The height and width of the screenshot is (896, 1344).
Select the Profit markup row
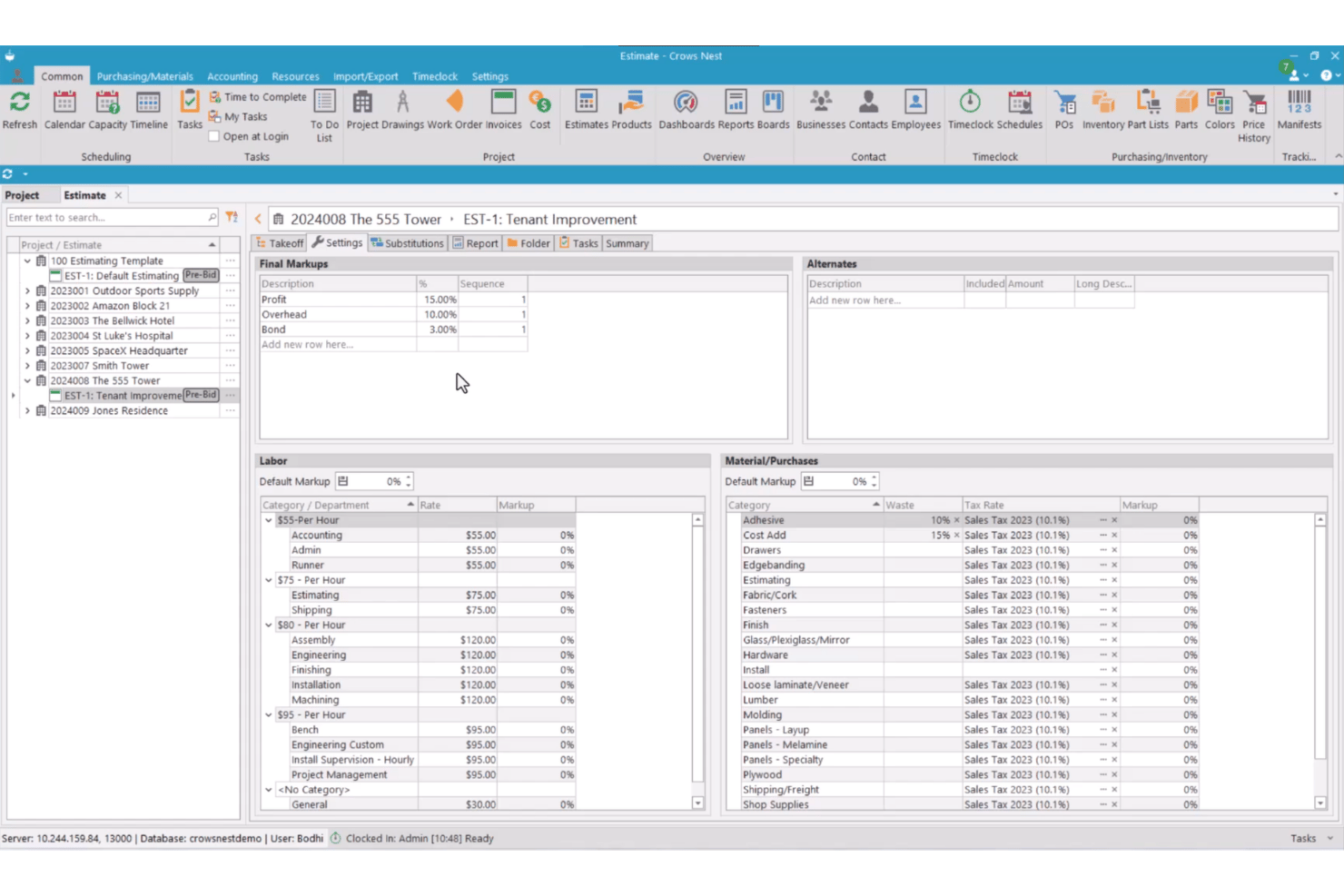[x=393, y=300]
